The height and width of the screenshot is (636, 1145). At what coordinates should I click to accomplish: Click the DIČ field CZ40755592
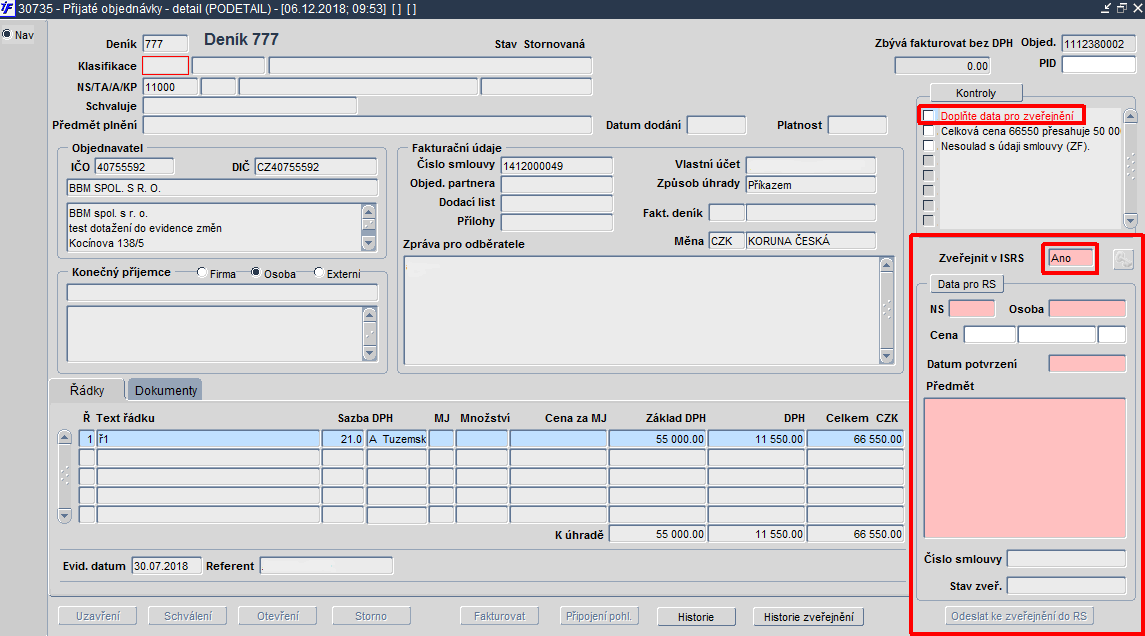pyautogui.click(x=315, y=166)
